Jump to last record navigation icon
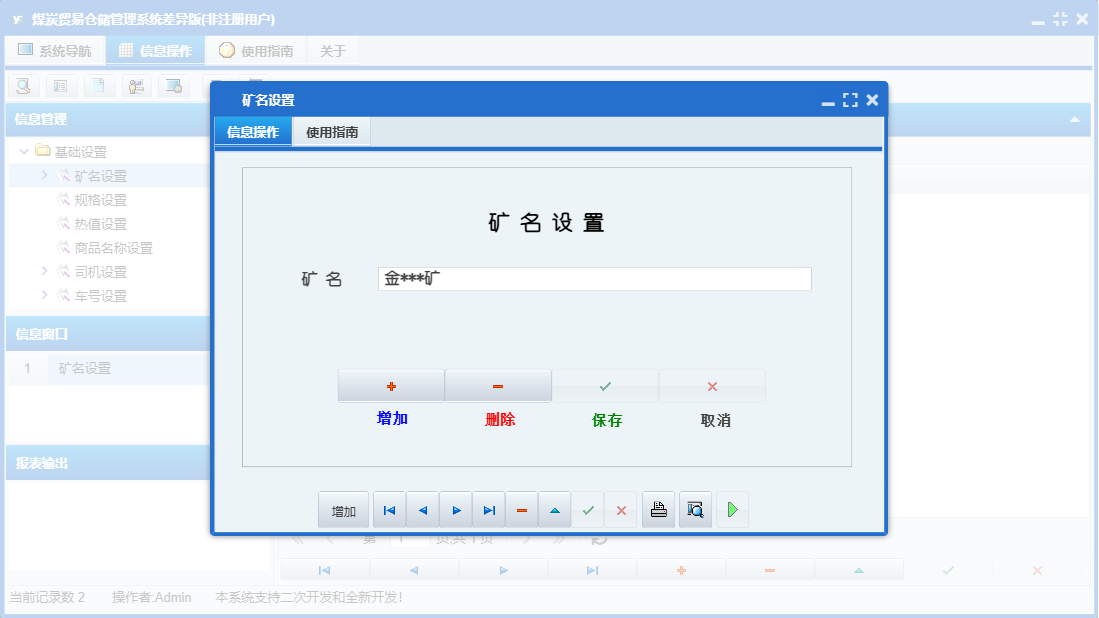 [x=489, y=509]
